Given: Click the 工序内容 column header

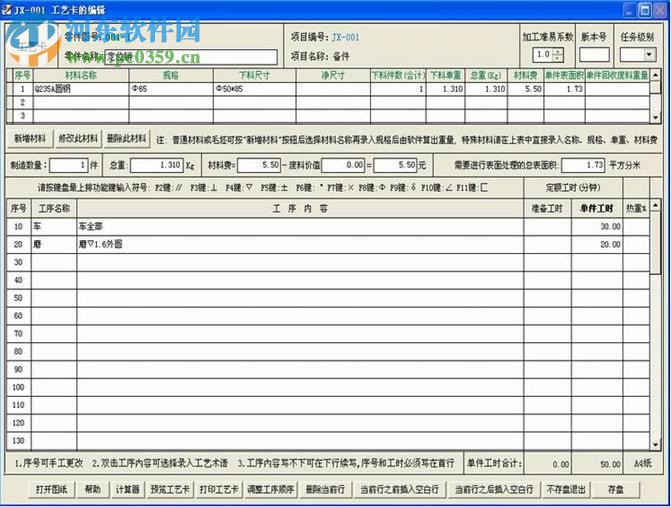Looking at the screenshot, I should [x=300, y=208].
